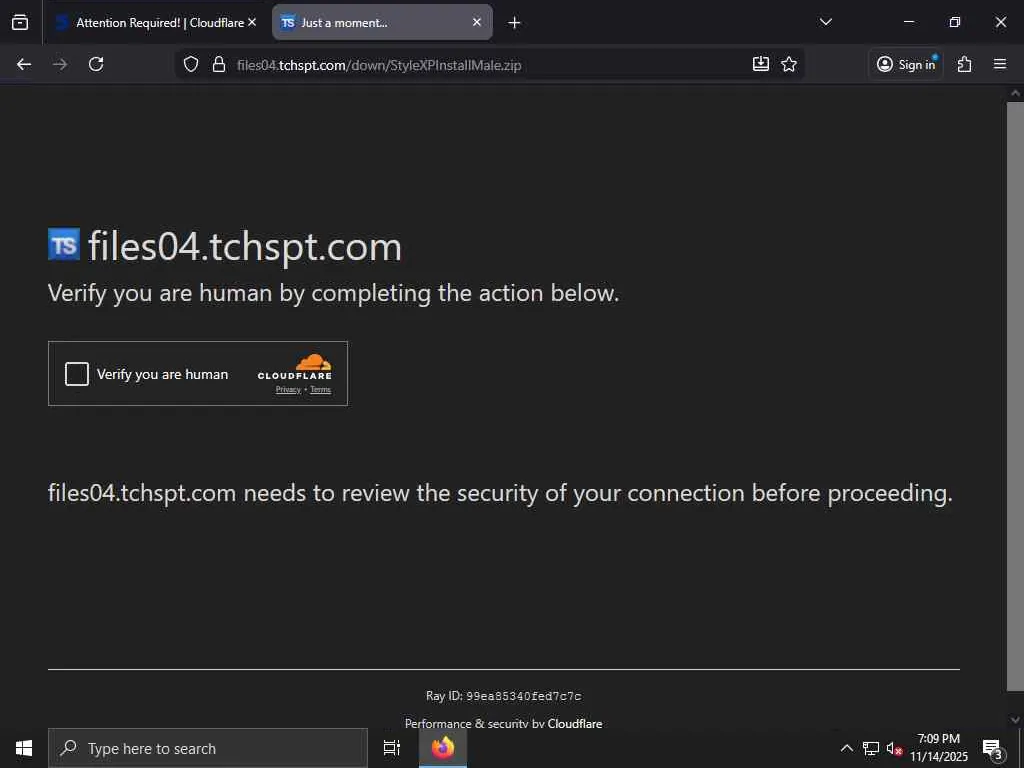Bookmark this page with the star
The width and height of the screenshot is (1024, 768).
789,64
